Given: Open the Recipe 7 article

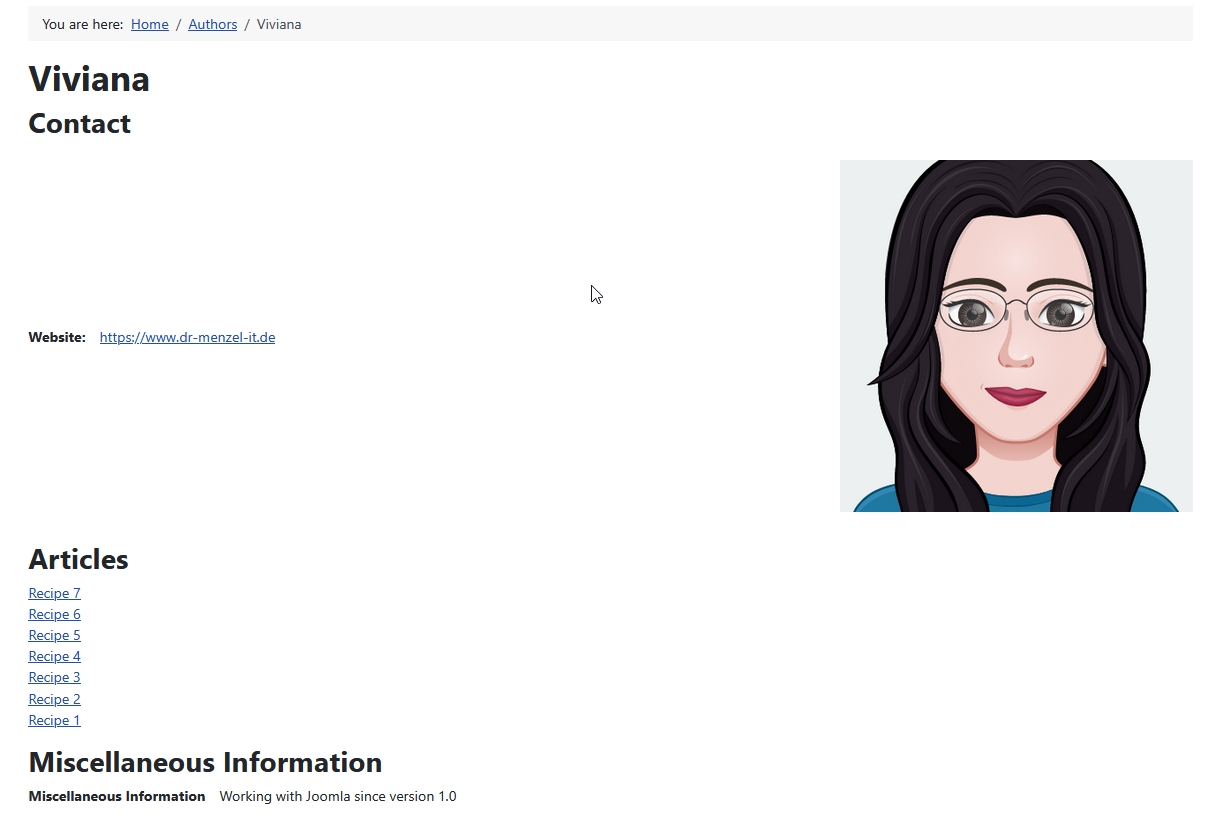Looking at the screenshot, I should [54, 593].
